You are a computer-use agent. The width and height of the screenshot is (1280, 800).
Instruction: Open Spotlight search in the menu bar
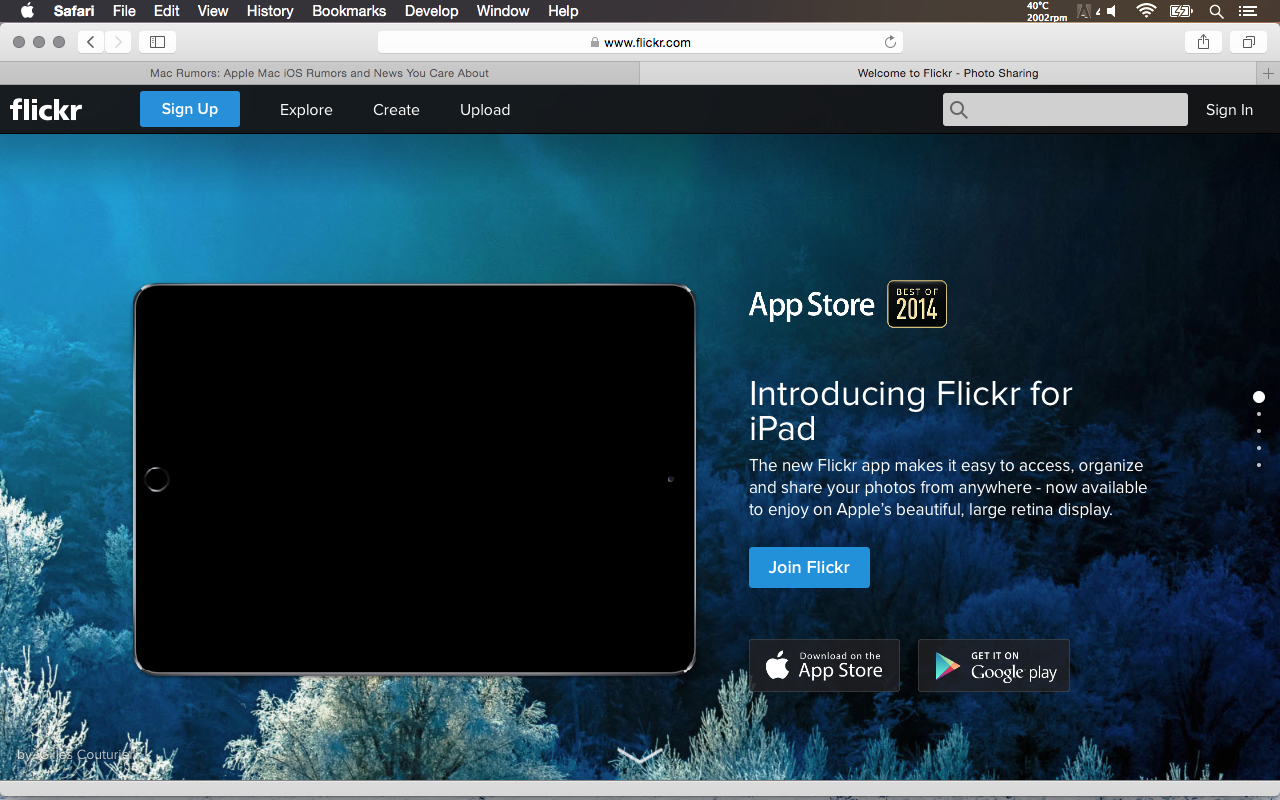[x=1216, y=11]
